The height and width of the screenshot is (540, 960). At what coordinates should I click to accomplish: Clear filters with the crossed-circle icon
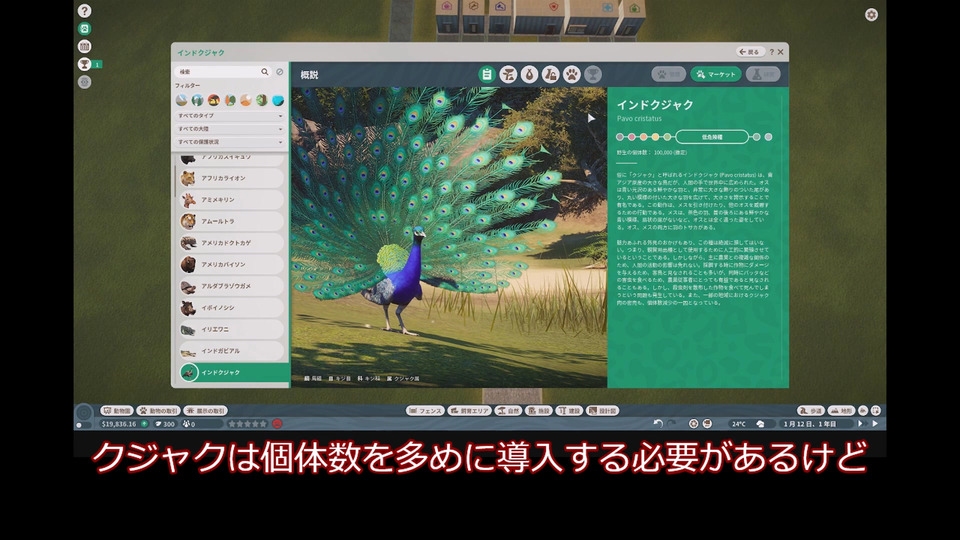pyautogui.click(x=280, y=72)
